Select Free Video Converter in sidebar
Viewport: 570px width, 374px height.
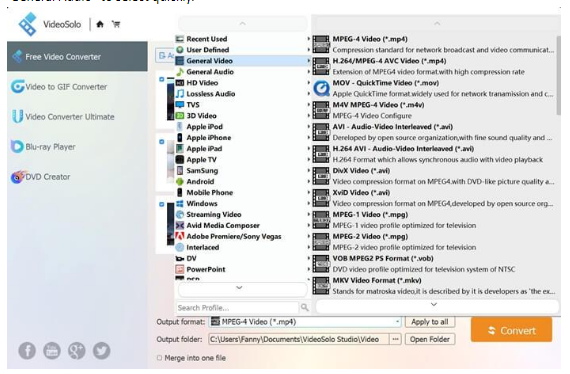pos(77,57)
